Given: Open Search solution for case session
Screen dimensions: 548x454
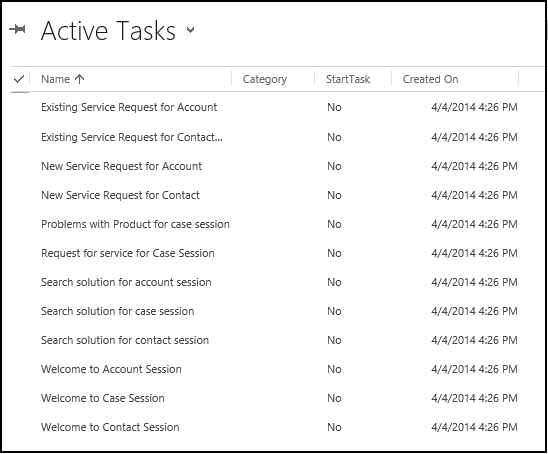Looking at the screenshot, I should 117,311.
